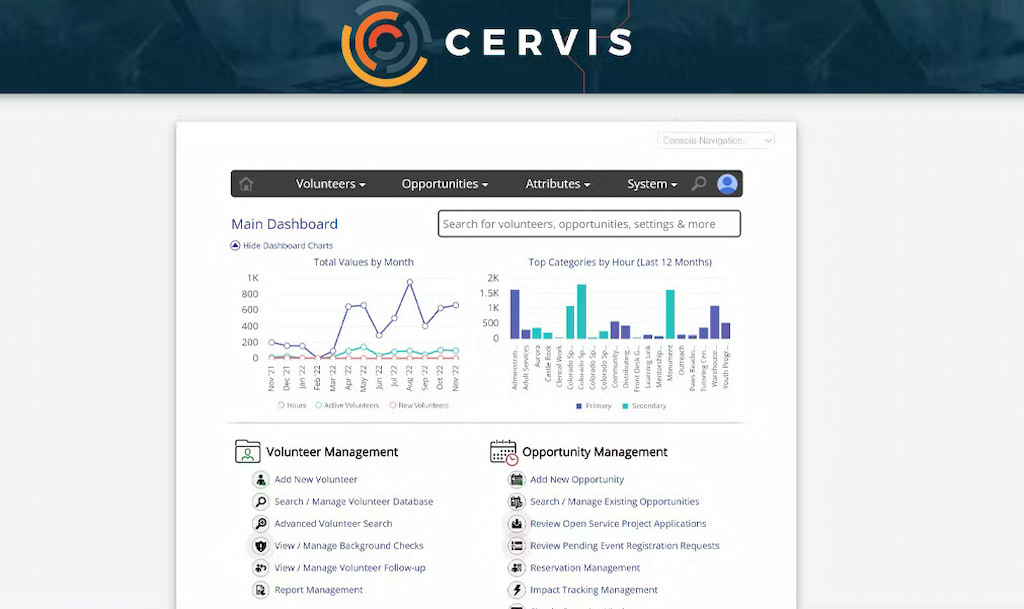The height and width of the screenshot is (609, 1024).
Task: Go to the home icon in navbar
Action: [x=246, y=184]
